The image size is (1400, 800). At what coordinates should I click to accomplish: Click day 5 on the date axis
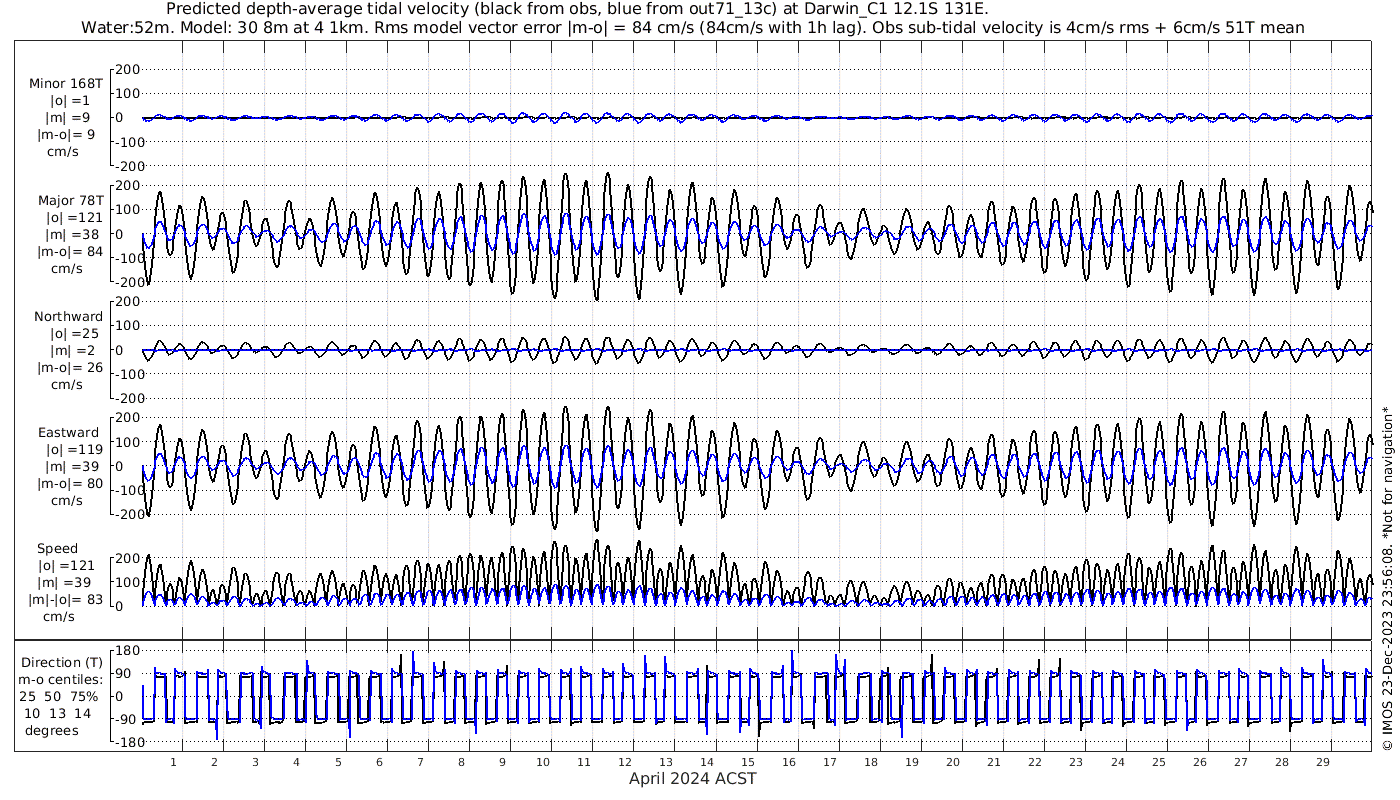337,762
